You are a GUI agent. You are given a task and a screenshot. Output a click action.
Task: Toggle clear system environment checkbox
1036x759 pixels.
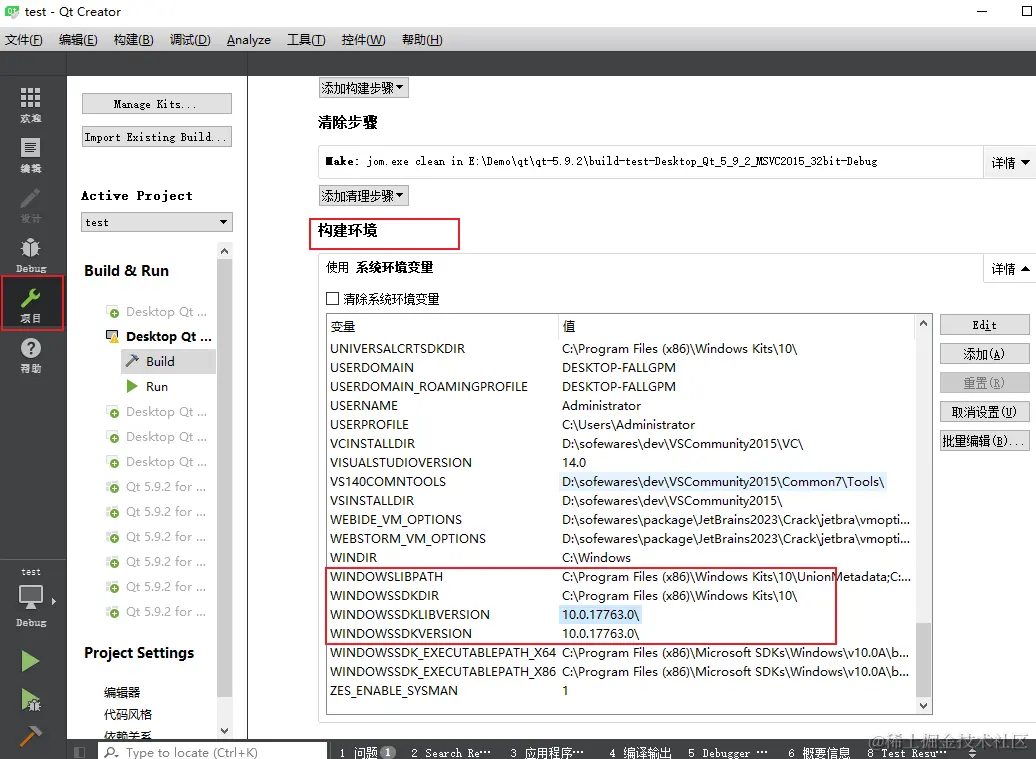(x=332, y=299)
